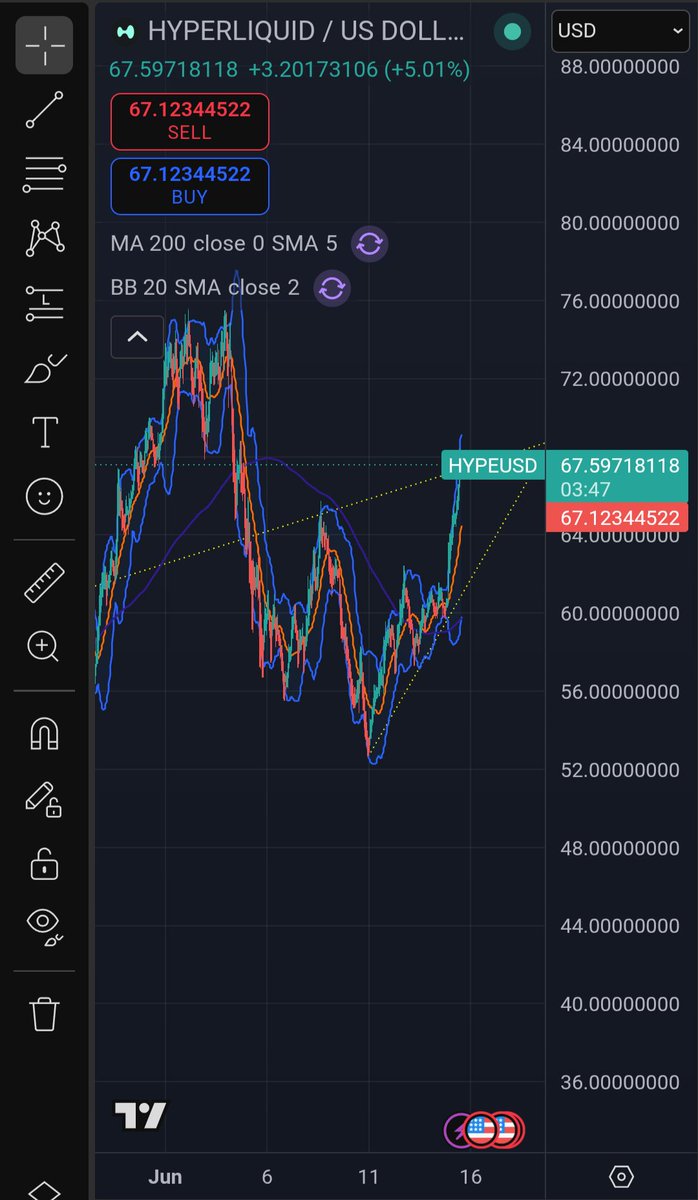The image size is (698, 1200).
Task: Click the Jun date on time axis
Action: pos(165,1176)
